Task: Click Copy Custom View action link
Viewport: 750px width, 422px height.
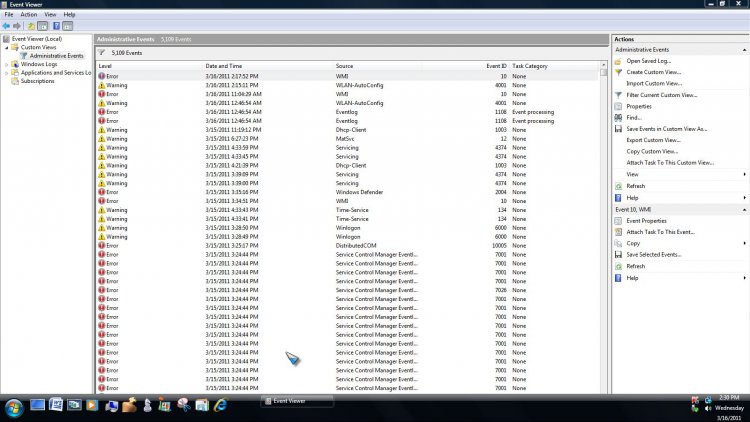Action: coord(652,152)
